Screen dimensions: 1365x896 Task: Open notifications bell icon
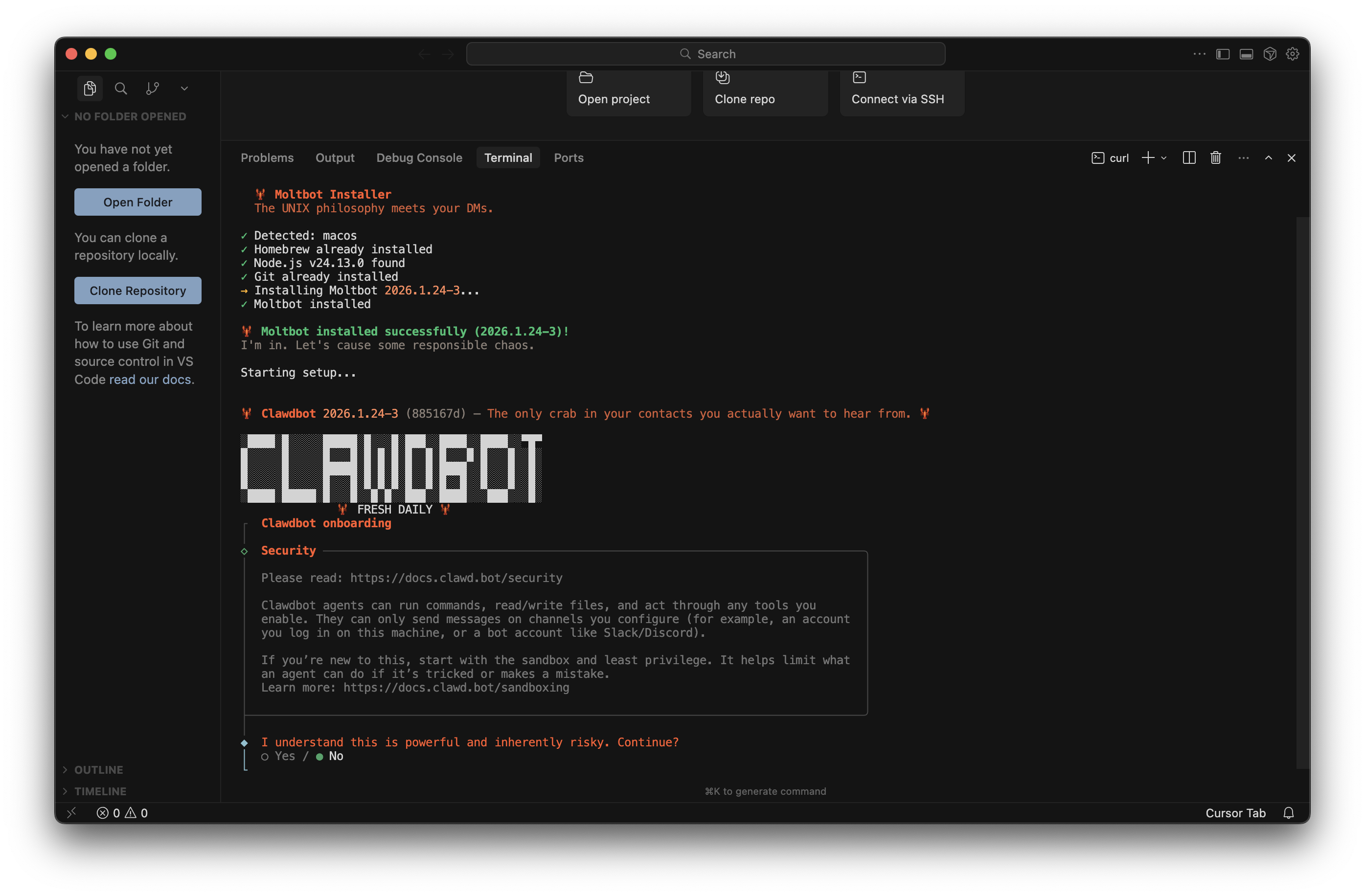(x=1289, y=813)
